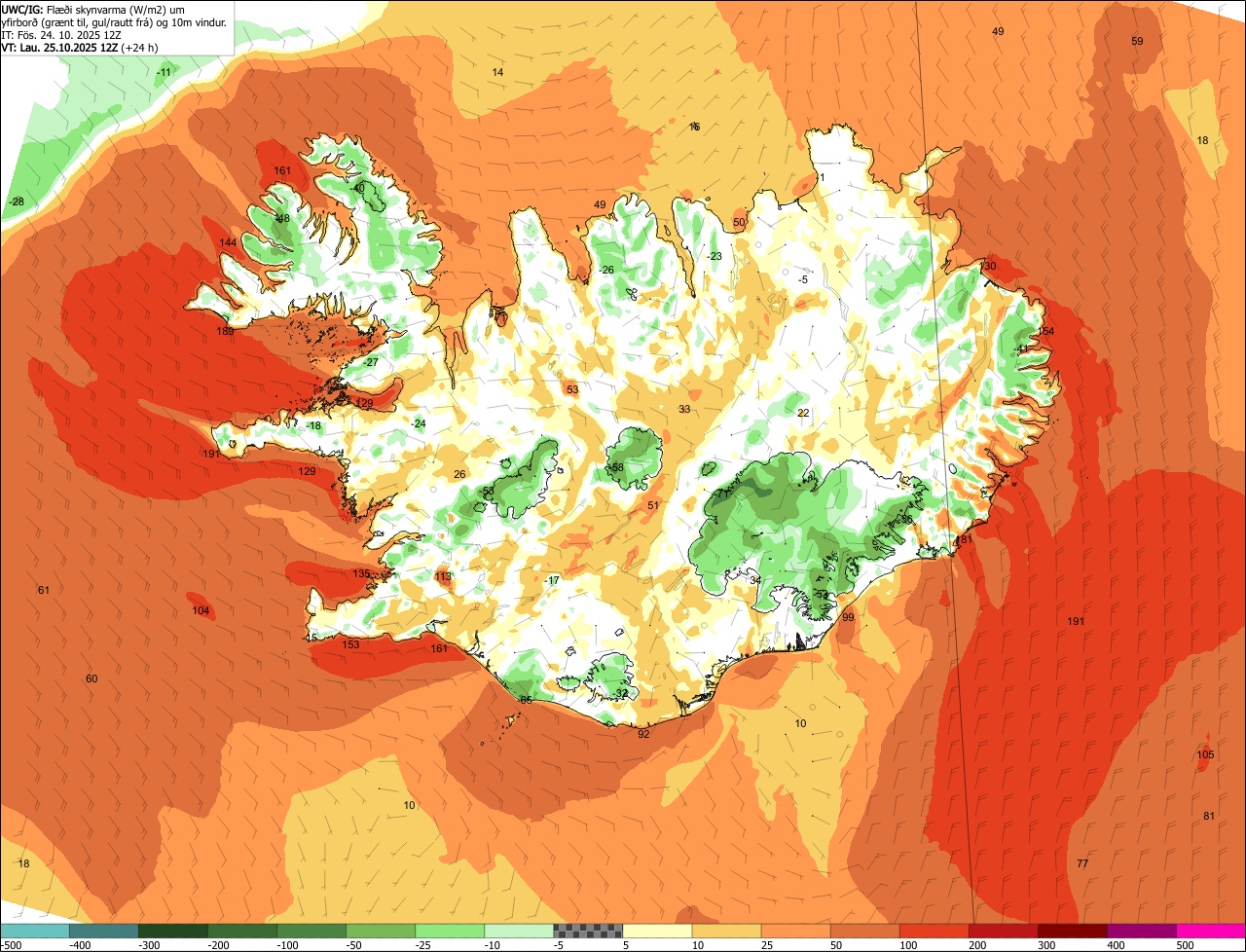
Task: Click the value '14' on the map
Action: [497, 73]
